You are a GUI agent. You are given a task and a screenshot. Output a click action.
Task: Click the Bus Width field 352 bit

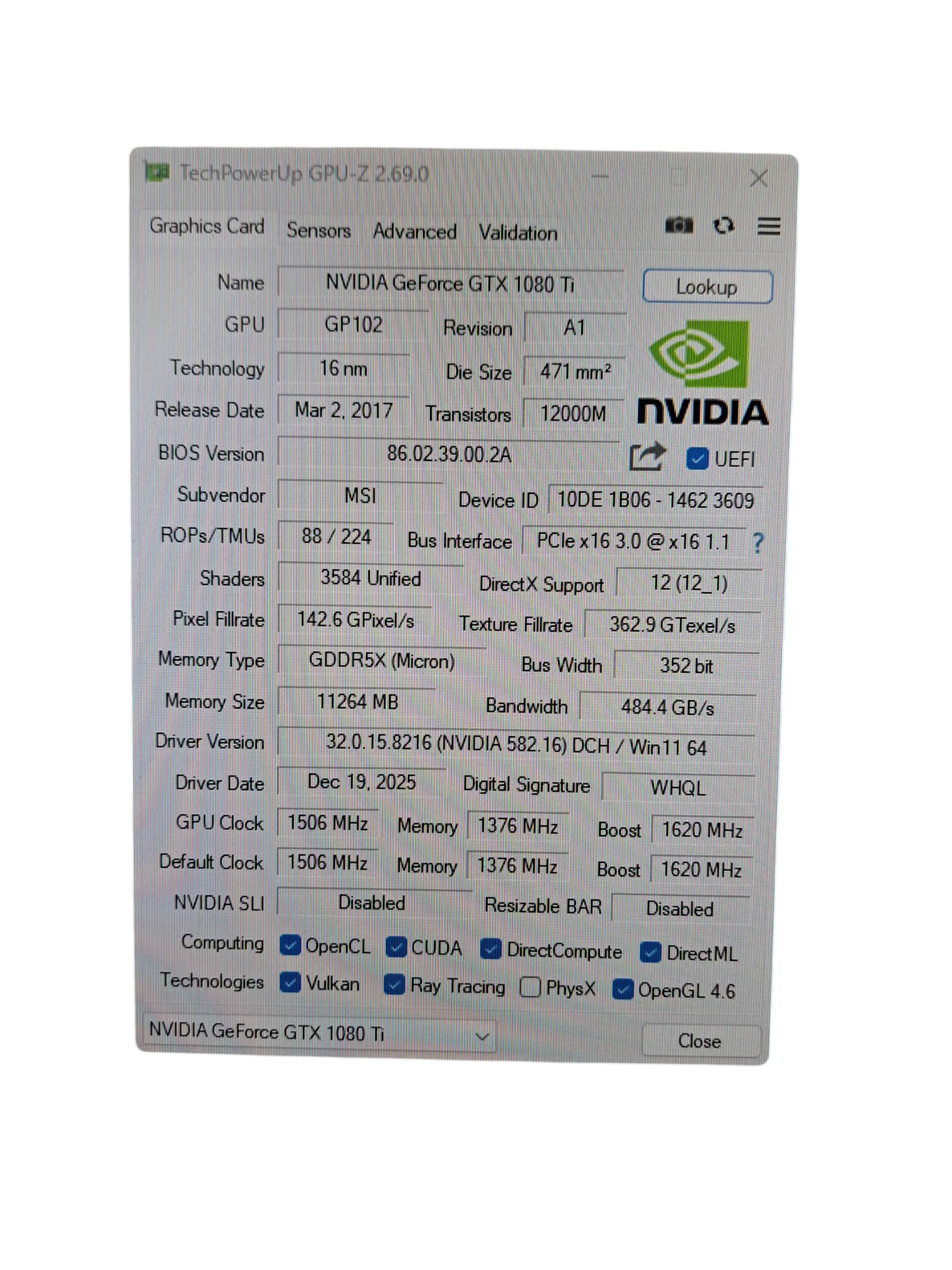coord(687,665)
